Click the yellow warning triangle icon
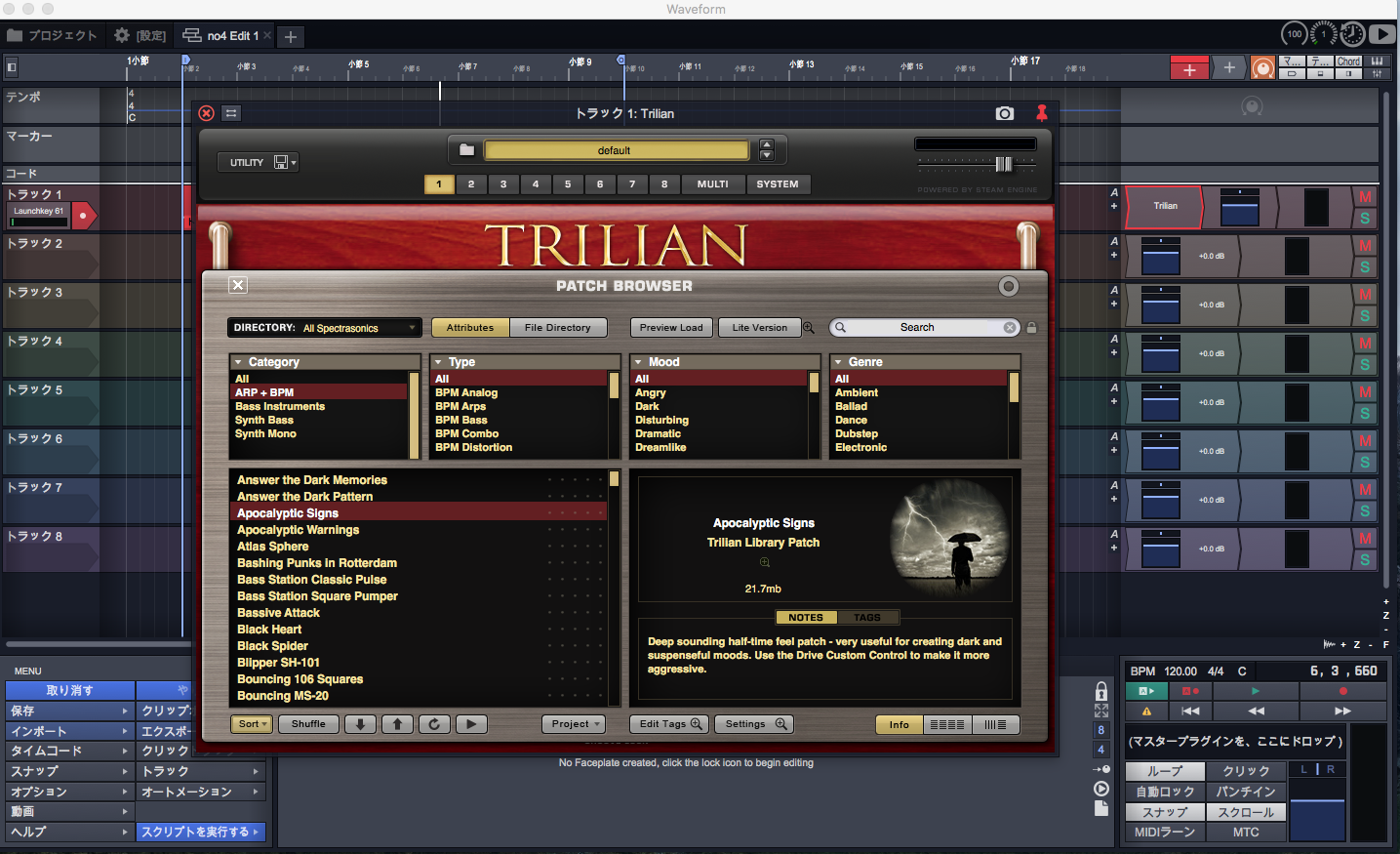Screen dimensions: 1400x854 point(1146,711)
